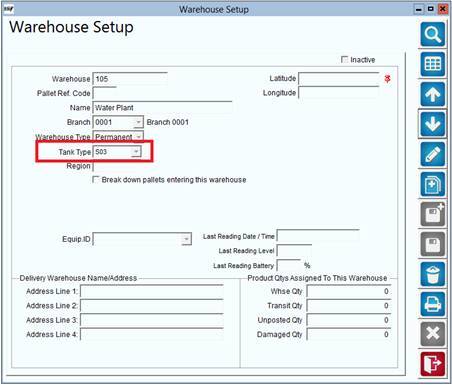The height and width of the screenshot is (385, 452).
Task: Open the Tank Type dropdown
Action: pyautogui.click(x=136, y=152)
